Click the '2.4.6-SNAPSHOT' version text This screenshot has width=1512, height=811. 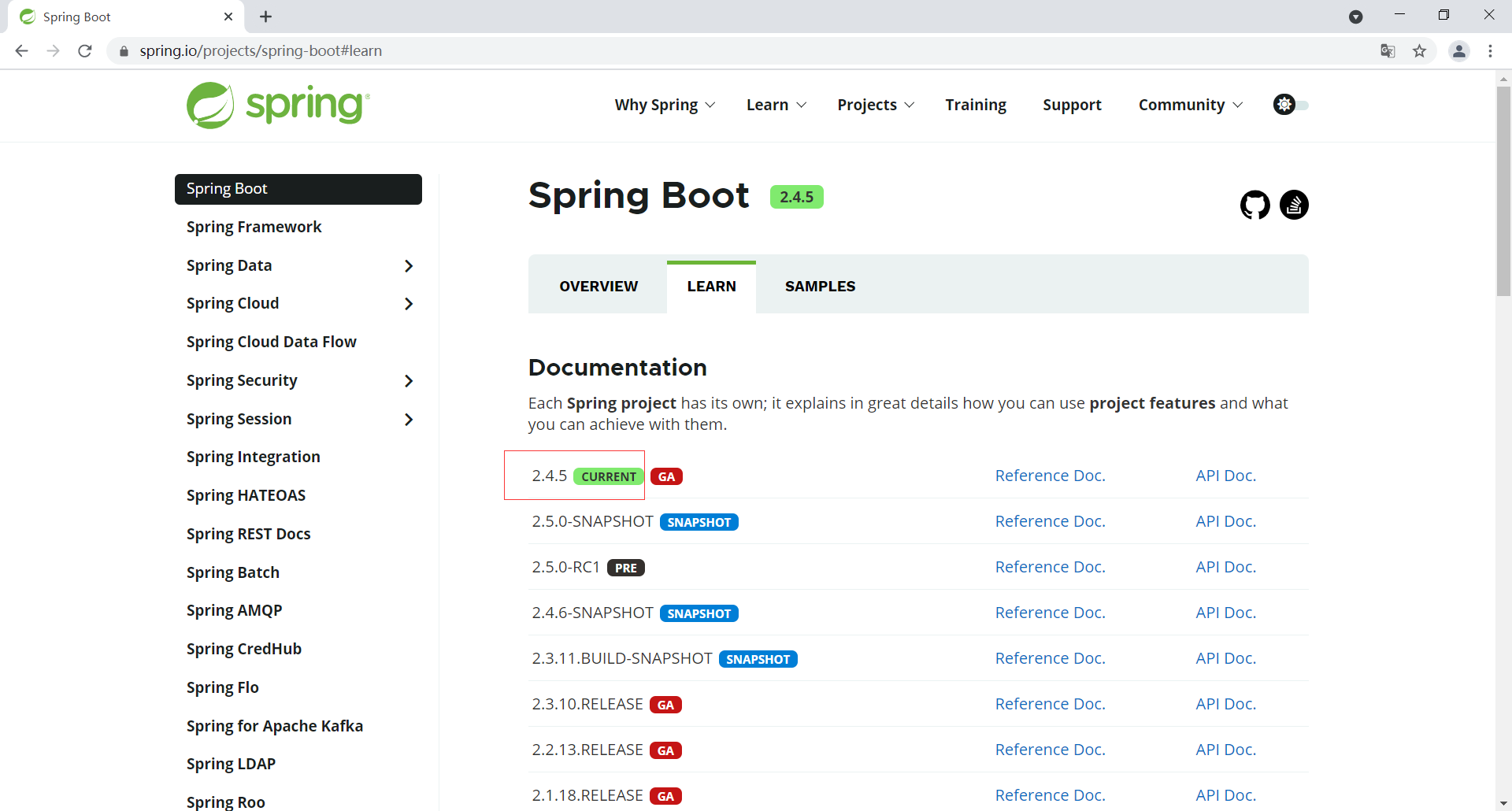click(592, 613)
